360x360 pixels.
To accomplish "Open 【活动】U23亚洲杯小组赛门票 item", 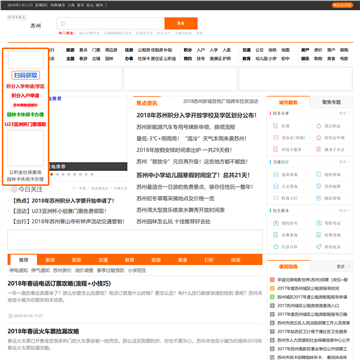I will [59, 211].
